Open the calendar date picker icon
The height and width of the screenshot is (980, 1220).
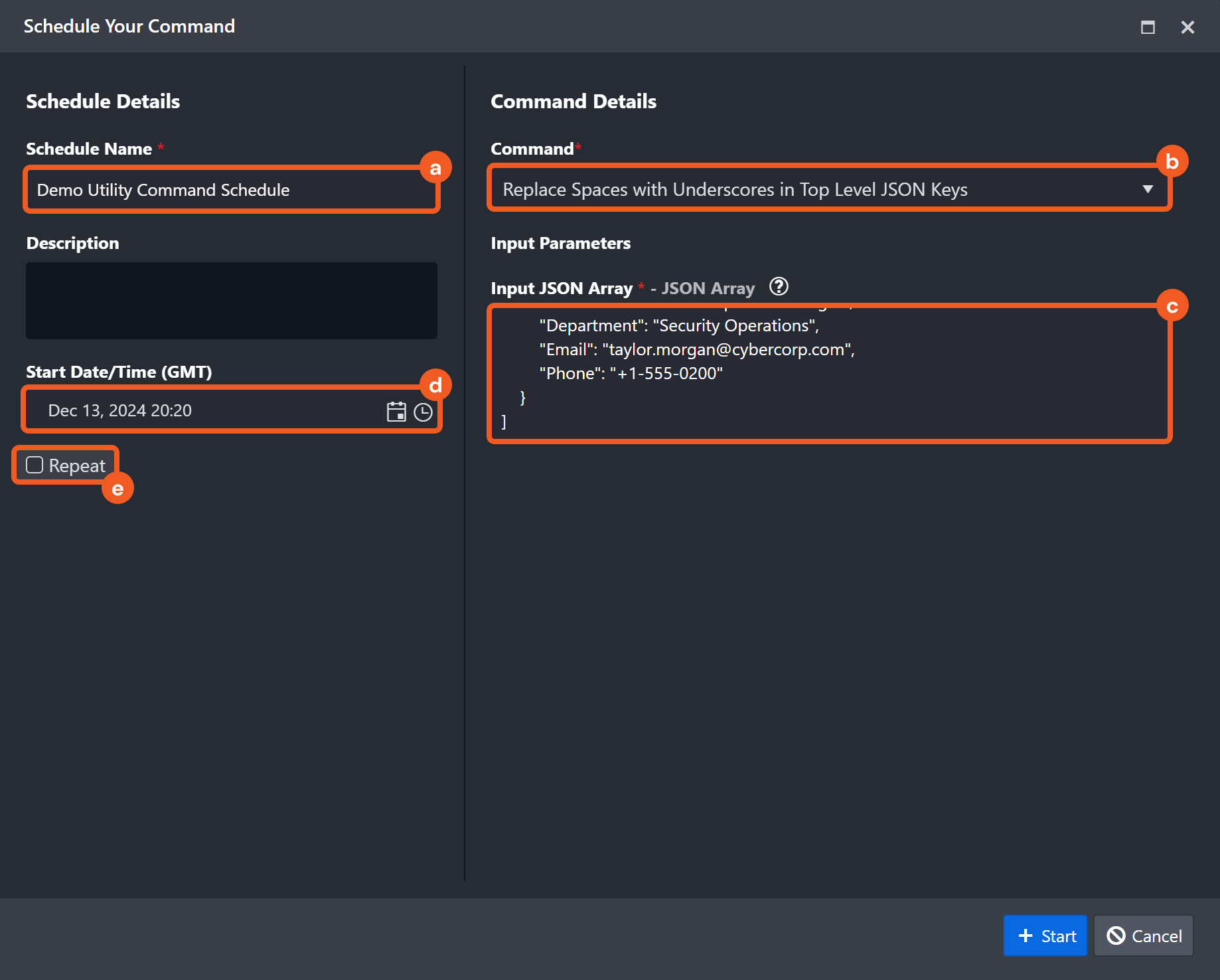point(396,412)
